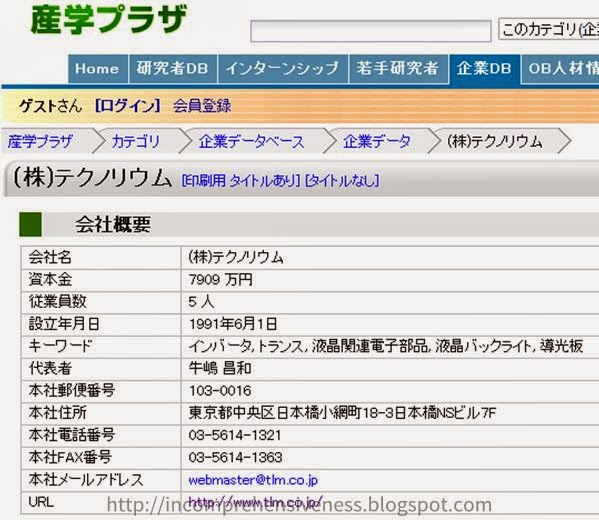Click the 本社住所 row label

click(58, 413)
